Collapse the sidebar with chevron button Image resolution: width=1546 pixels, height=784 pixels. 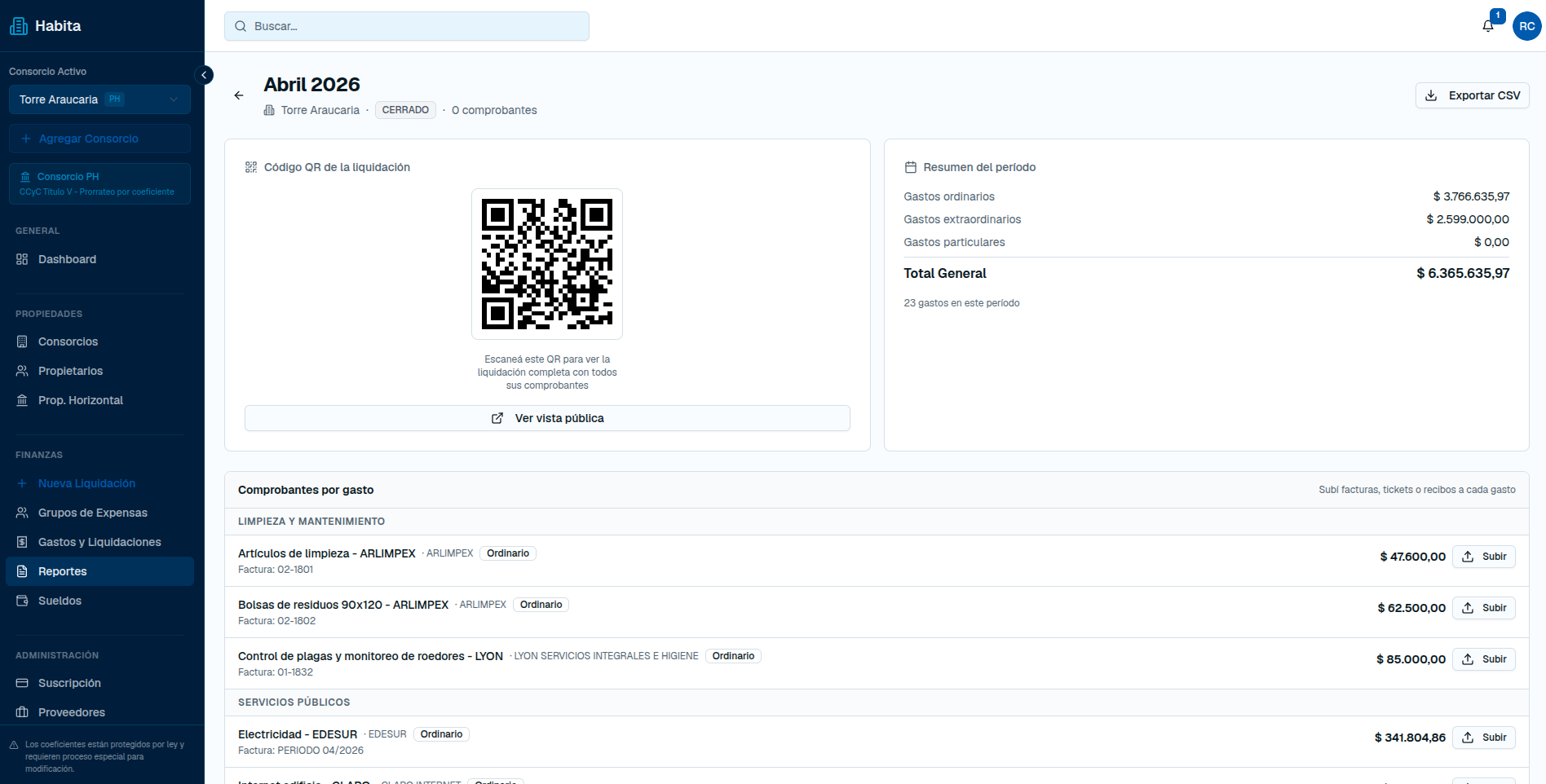coord(204,75)
